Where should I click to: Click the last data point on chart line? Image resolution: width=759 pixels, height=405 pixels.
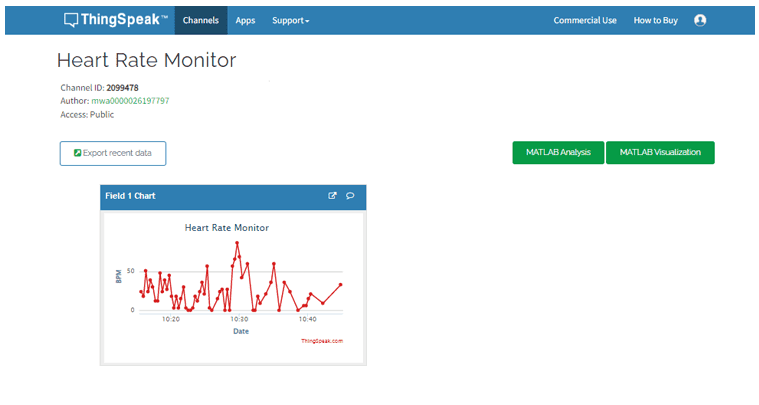tap(341, 285)
